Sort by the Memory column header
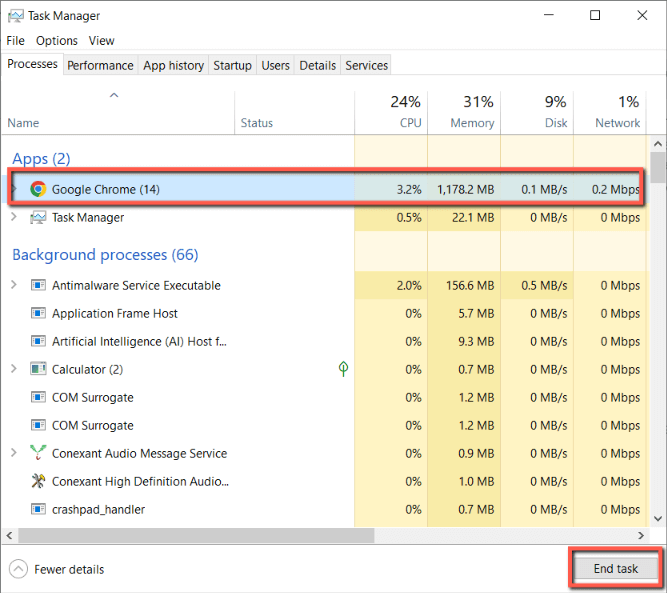The height and width of the screenshot is (593, 667). [464, 113]
